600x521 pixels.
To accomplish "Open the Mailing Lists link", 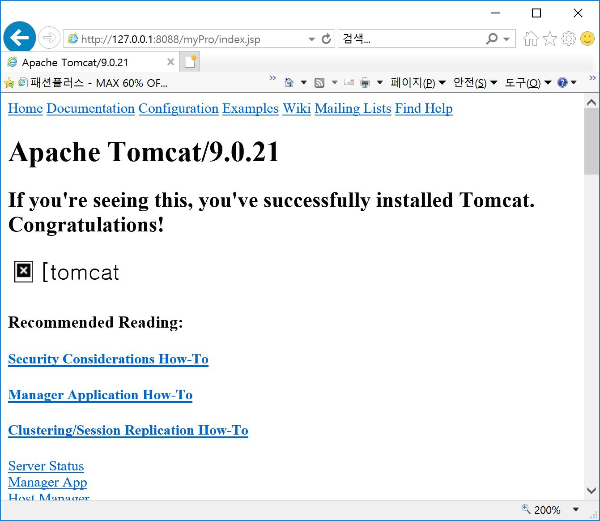I will [x=353, y=109].
